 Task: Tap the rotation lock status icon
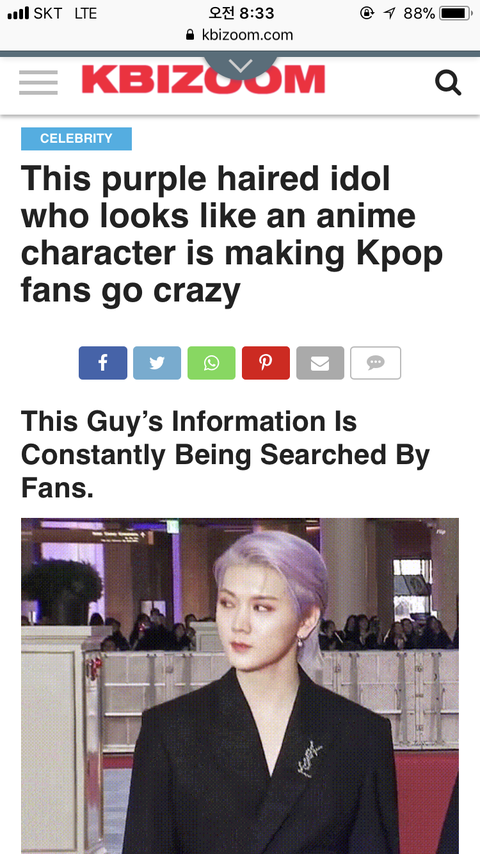coord(367,13)
